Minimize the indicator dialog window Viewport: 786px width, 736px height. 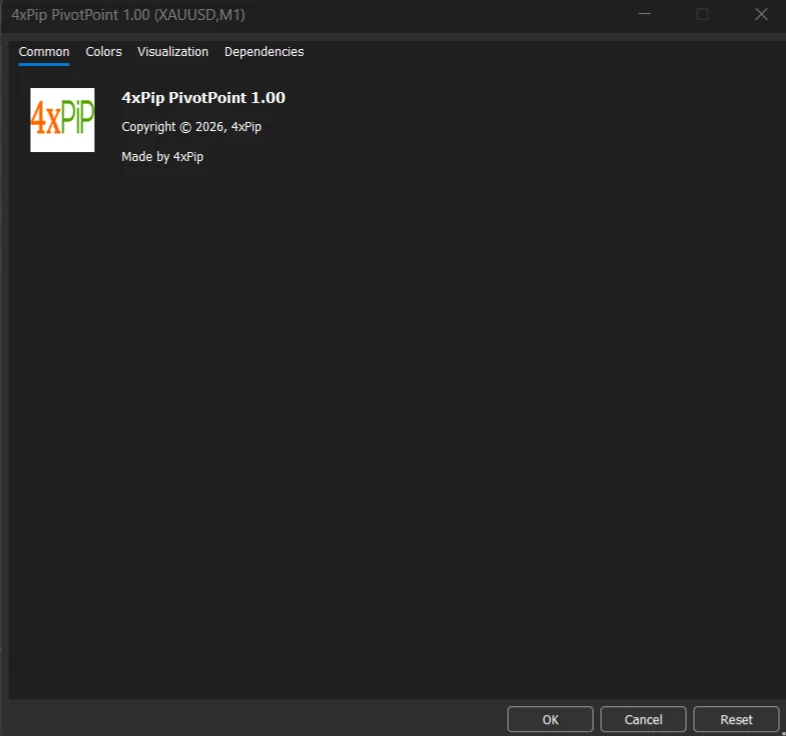coord(644,14)
